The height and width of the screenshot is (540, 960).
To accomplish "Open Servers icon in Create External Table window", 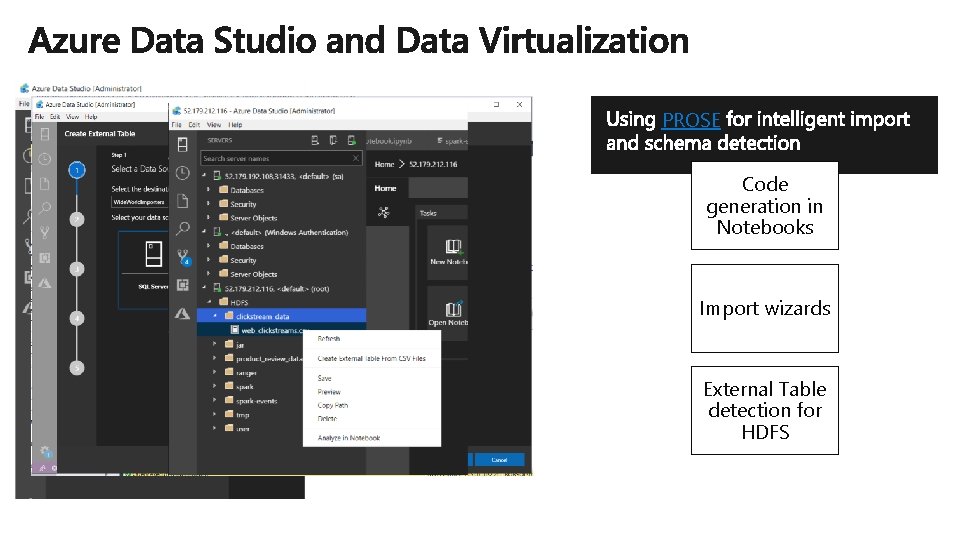I will [x=45, y=134].
